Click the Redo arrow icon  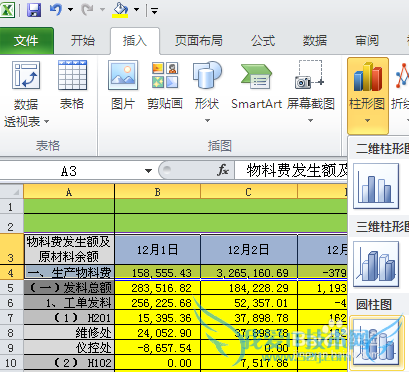coord(87,10)
